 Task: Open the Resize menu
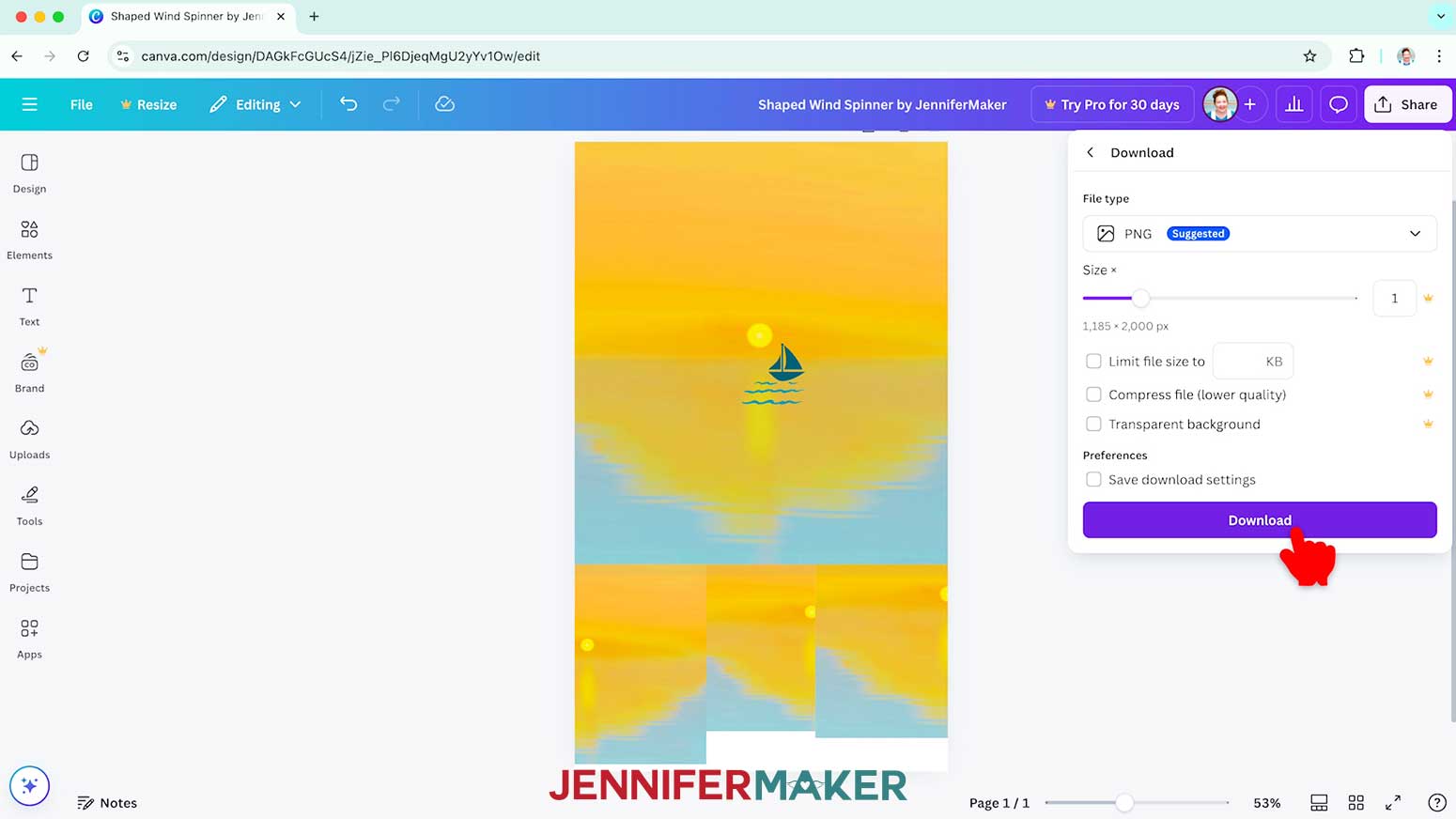[148, 104]
